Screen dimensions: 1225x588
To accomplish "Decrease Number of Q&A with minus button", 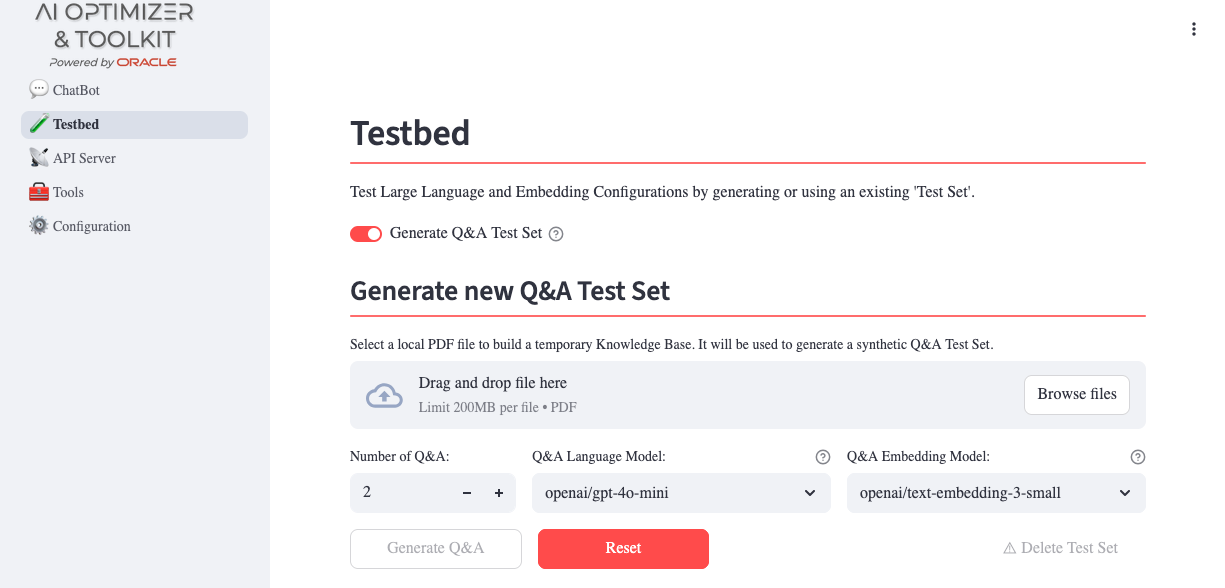I will point(467,493).
